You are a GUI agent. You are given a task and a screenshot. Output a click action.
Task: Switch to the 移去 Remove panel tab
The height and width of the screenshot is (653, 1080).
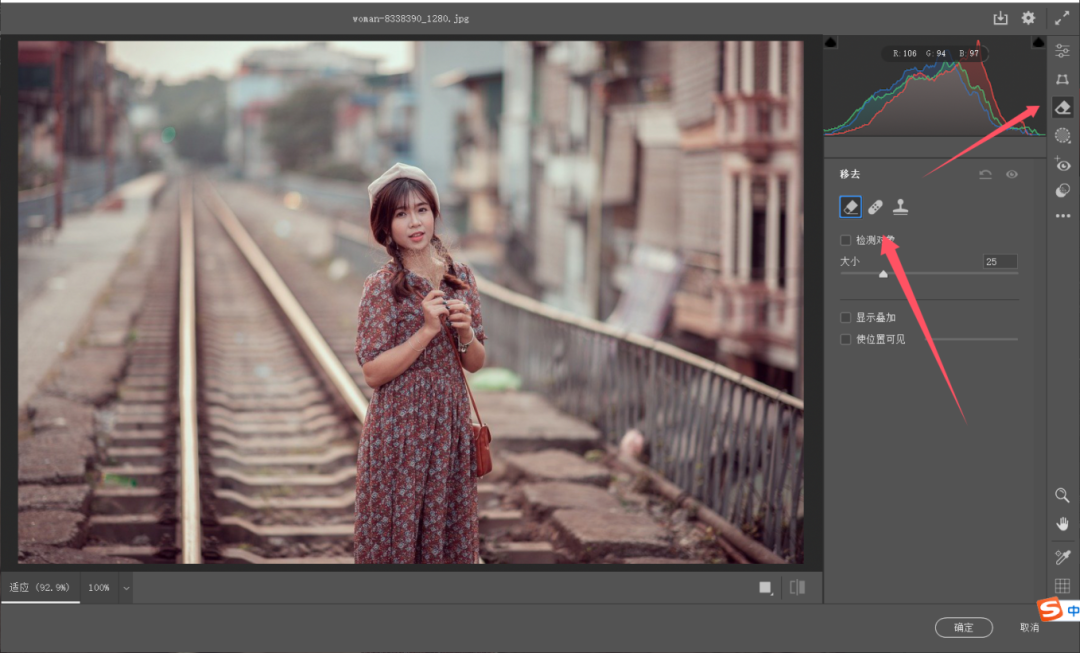(x=850, y=174)
